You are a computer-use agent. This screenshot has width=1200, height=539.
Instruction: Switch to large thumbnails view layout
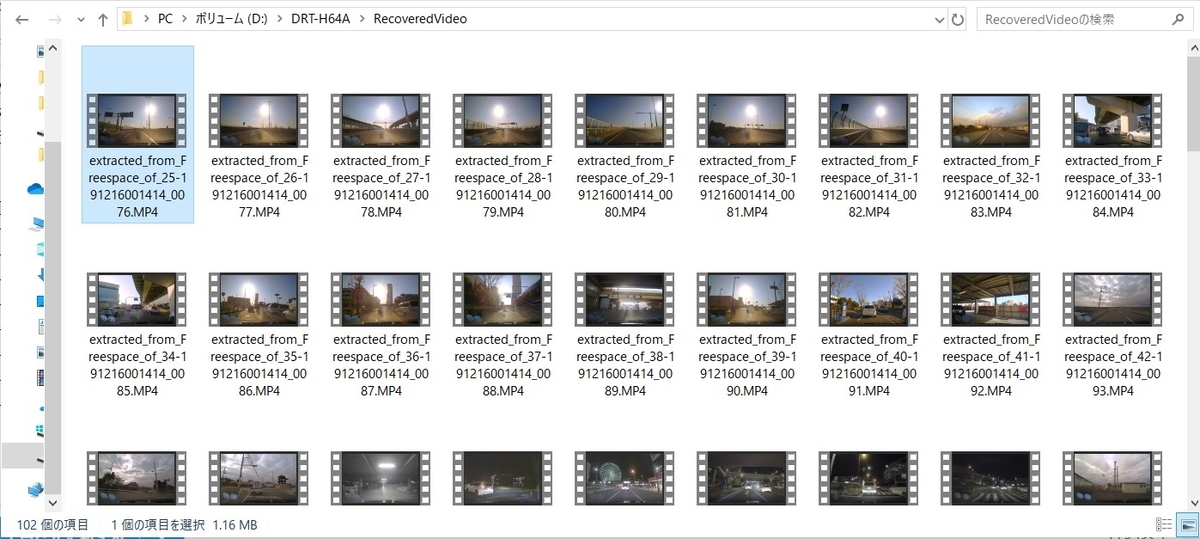click(x=1189, y=524)
